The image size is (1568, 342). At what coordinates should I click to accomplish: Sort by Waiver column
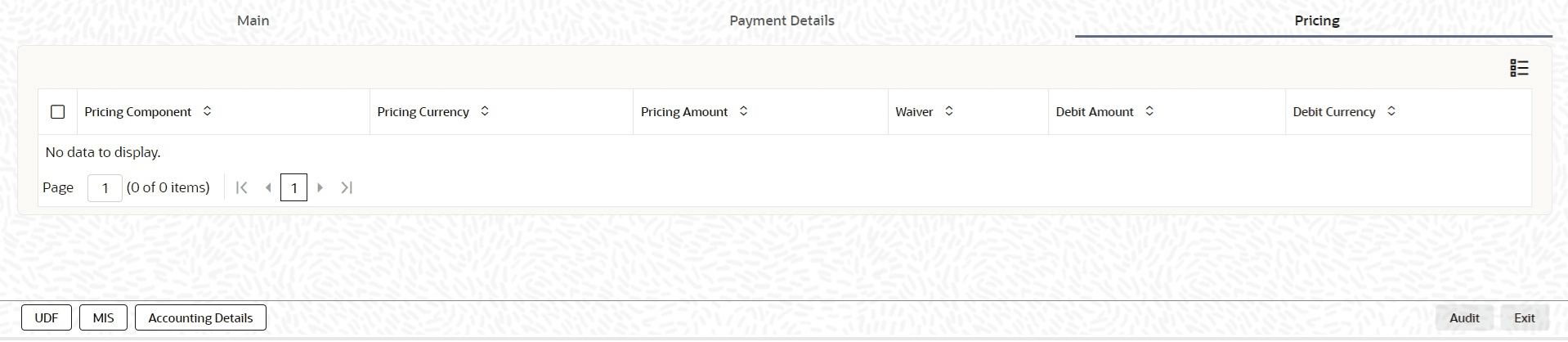point(949,111)
